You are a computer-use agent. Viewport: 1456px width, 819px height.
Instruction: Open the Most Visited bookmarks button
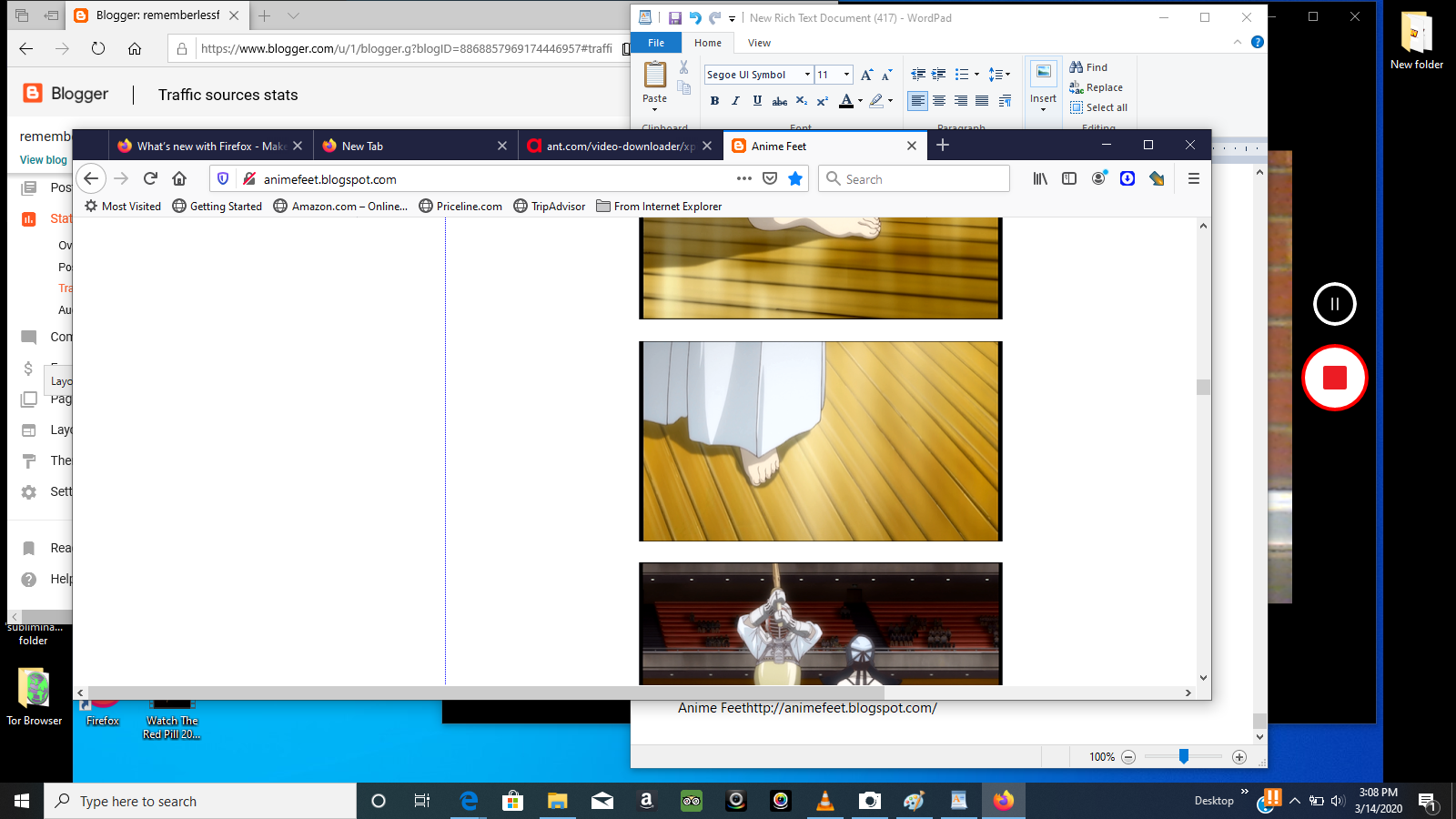[123, 207]
